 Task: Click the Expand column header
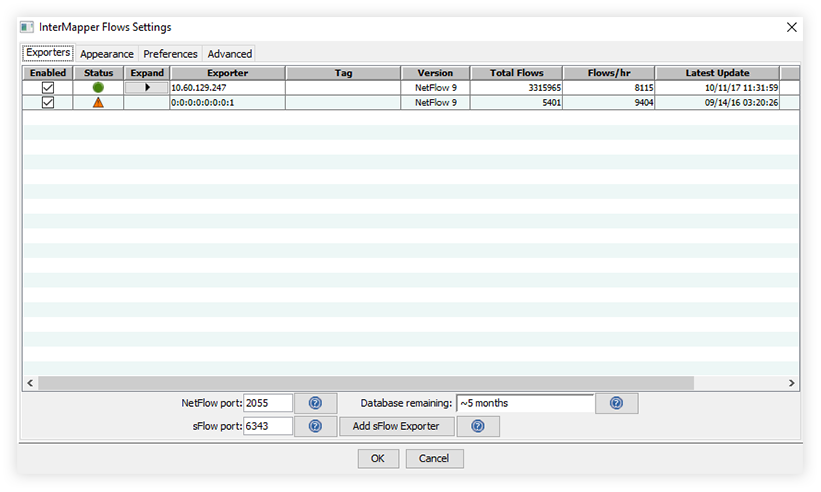(x=147, y=73)
